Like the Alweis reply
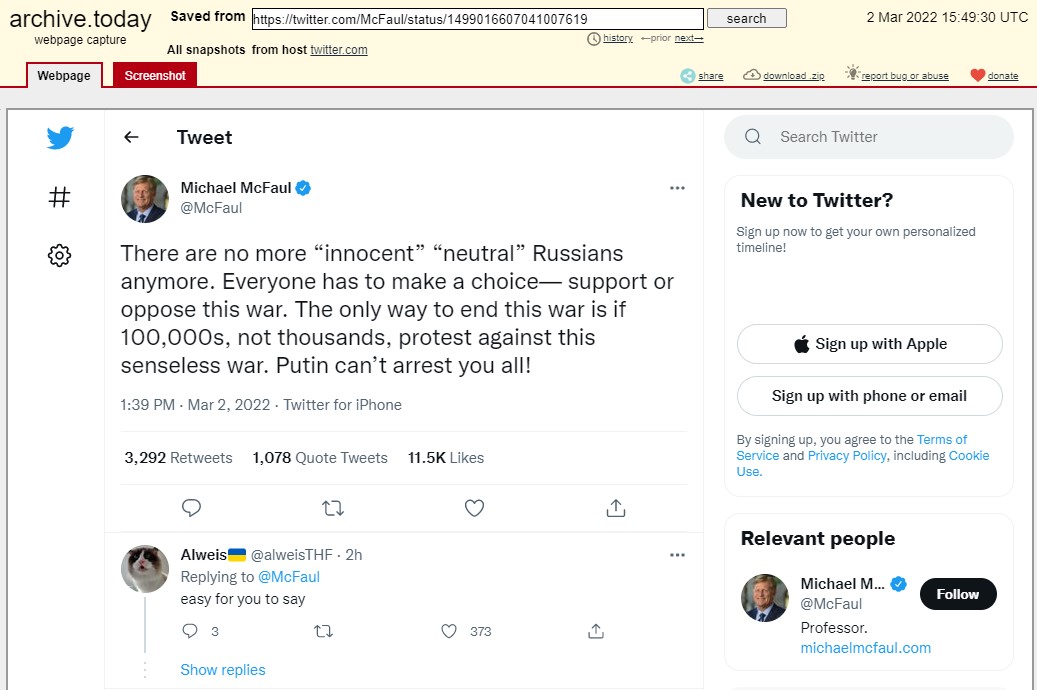 pyautogui.click(x=449, y=631)
